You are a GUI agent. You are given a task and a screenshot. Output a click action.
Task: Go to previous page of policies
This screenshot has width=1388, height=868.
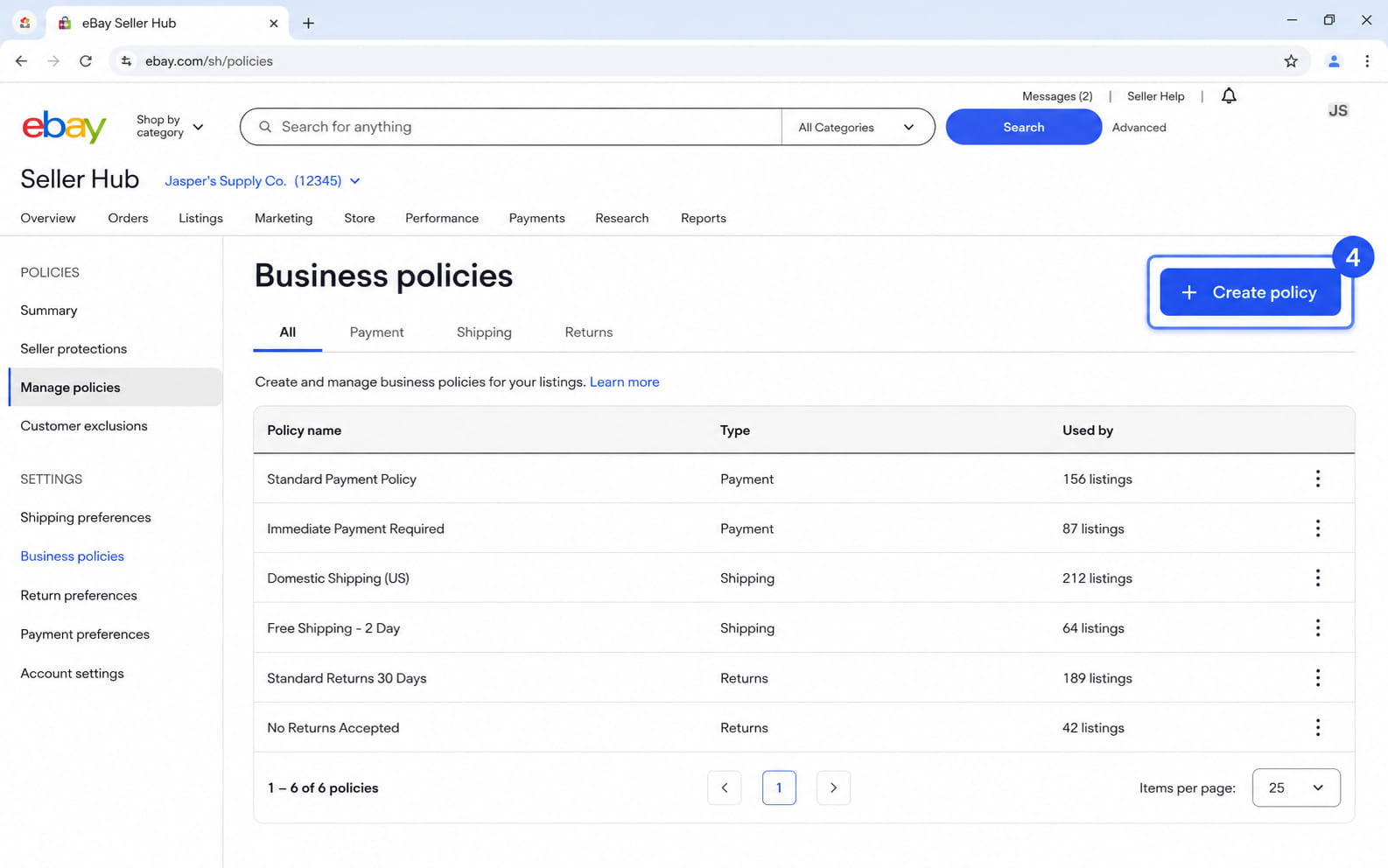point(725,787)
